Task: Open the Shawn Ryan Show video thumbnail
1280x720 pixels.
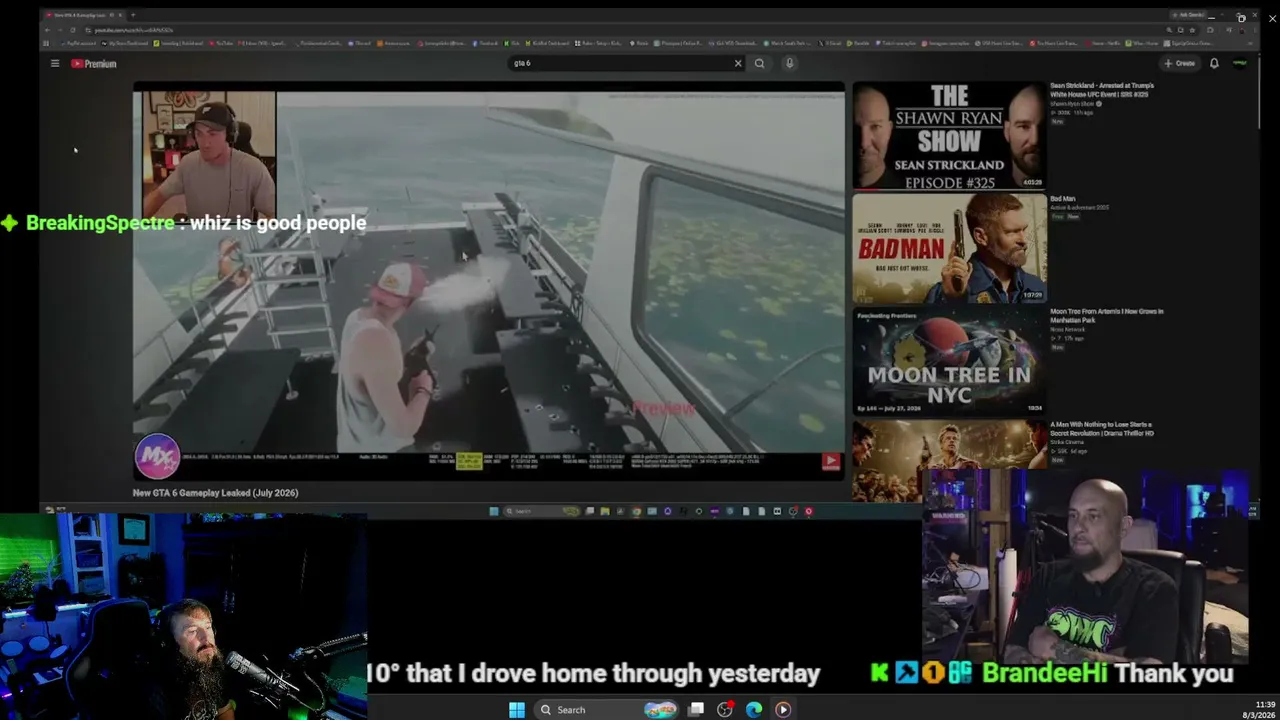Action: (x=949, y=136)
